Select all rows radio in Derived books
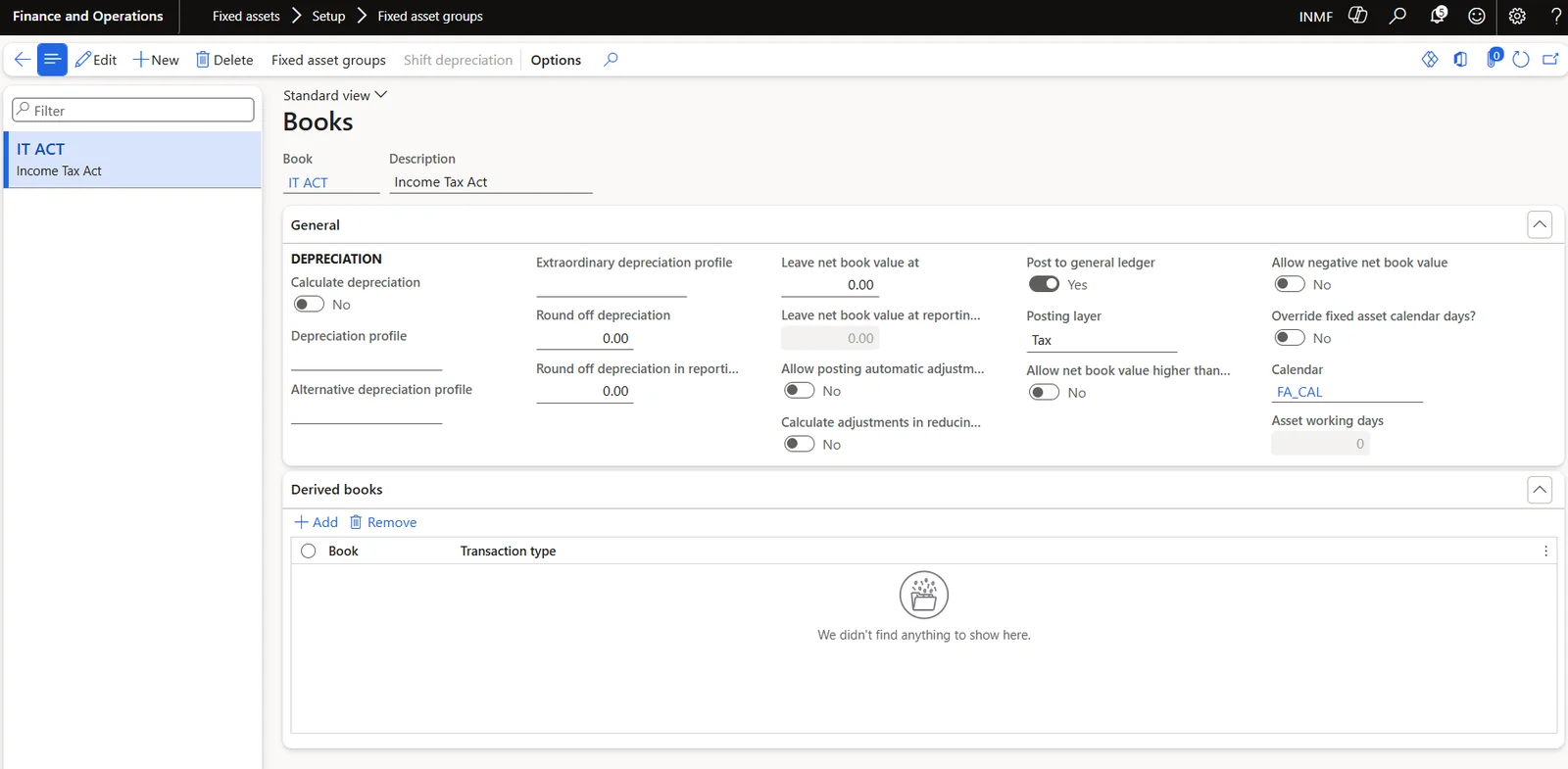1568x769 pixels. point(309,552)
